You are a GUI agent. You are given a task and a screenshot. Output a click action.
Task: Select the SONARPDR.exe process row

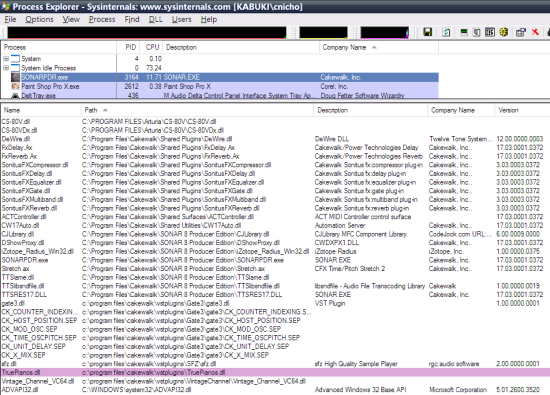220,77
